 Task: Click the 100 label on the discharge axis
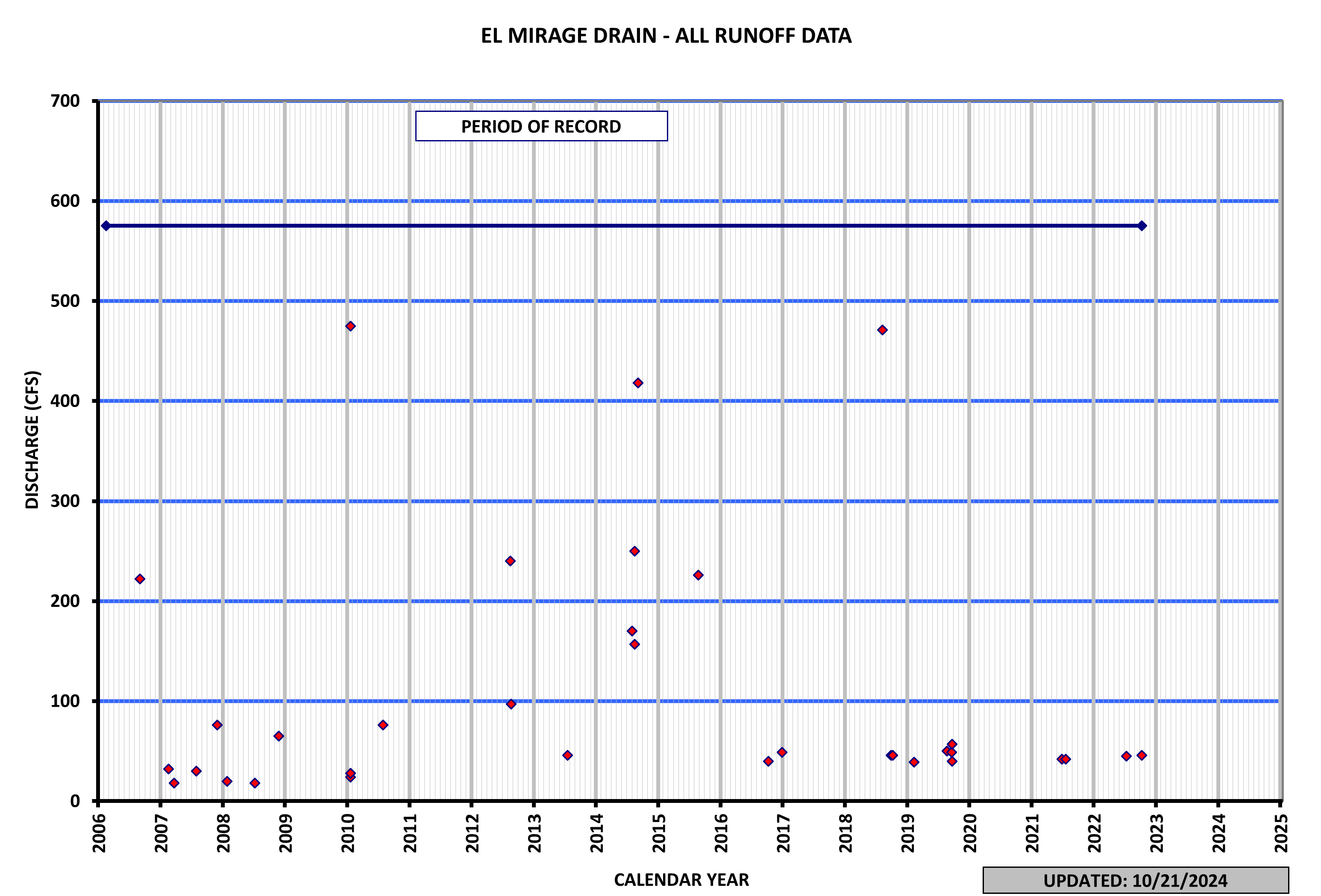click(65, 701)
